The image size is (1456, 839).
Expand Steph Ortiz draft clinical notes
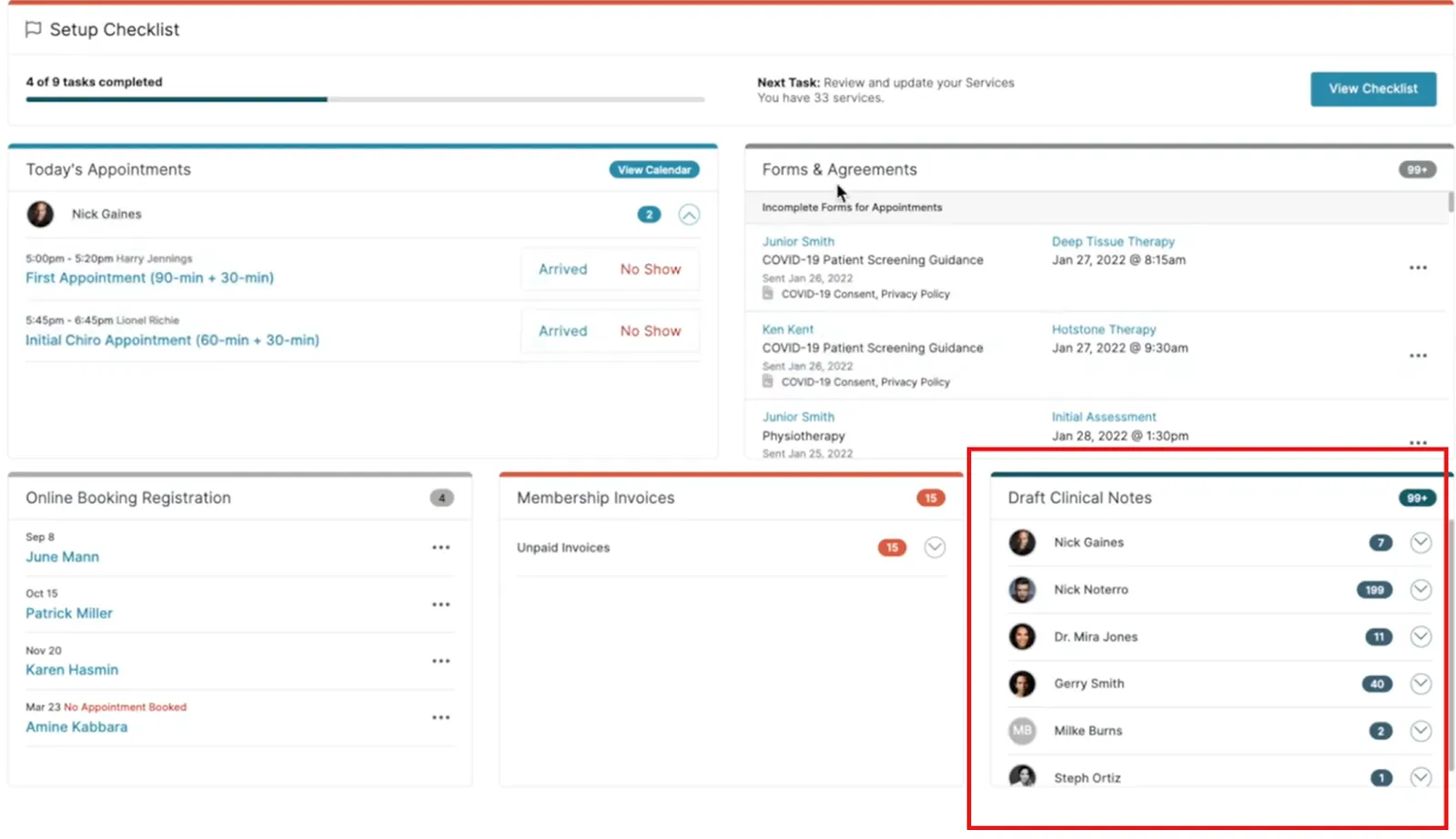point(1421,777)
